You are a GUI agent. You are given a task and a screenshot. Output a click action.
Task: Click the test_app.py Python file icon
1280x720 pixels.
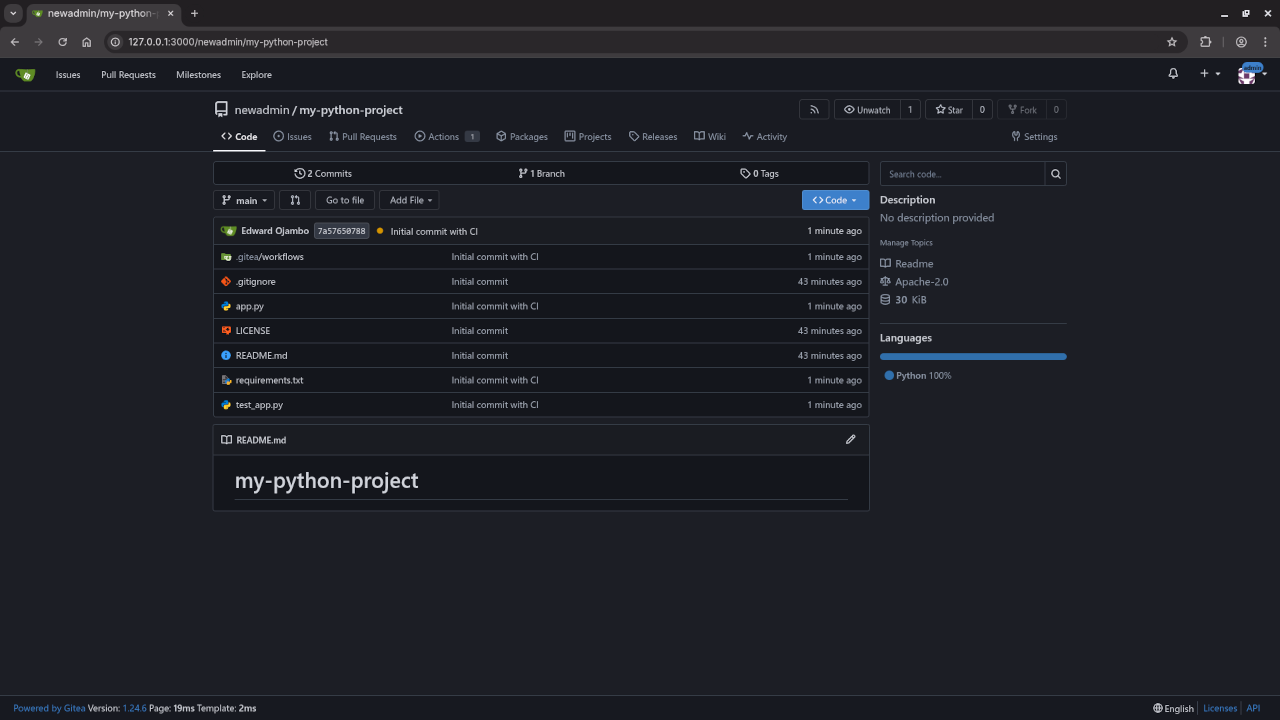(226, 405)
